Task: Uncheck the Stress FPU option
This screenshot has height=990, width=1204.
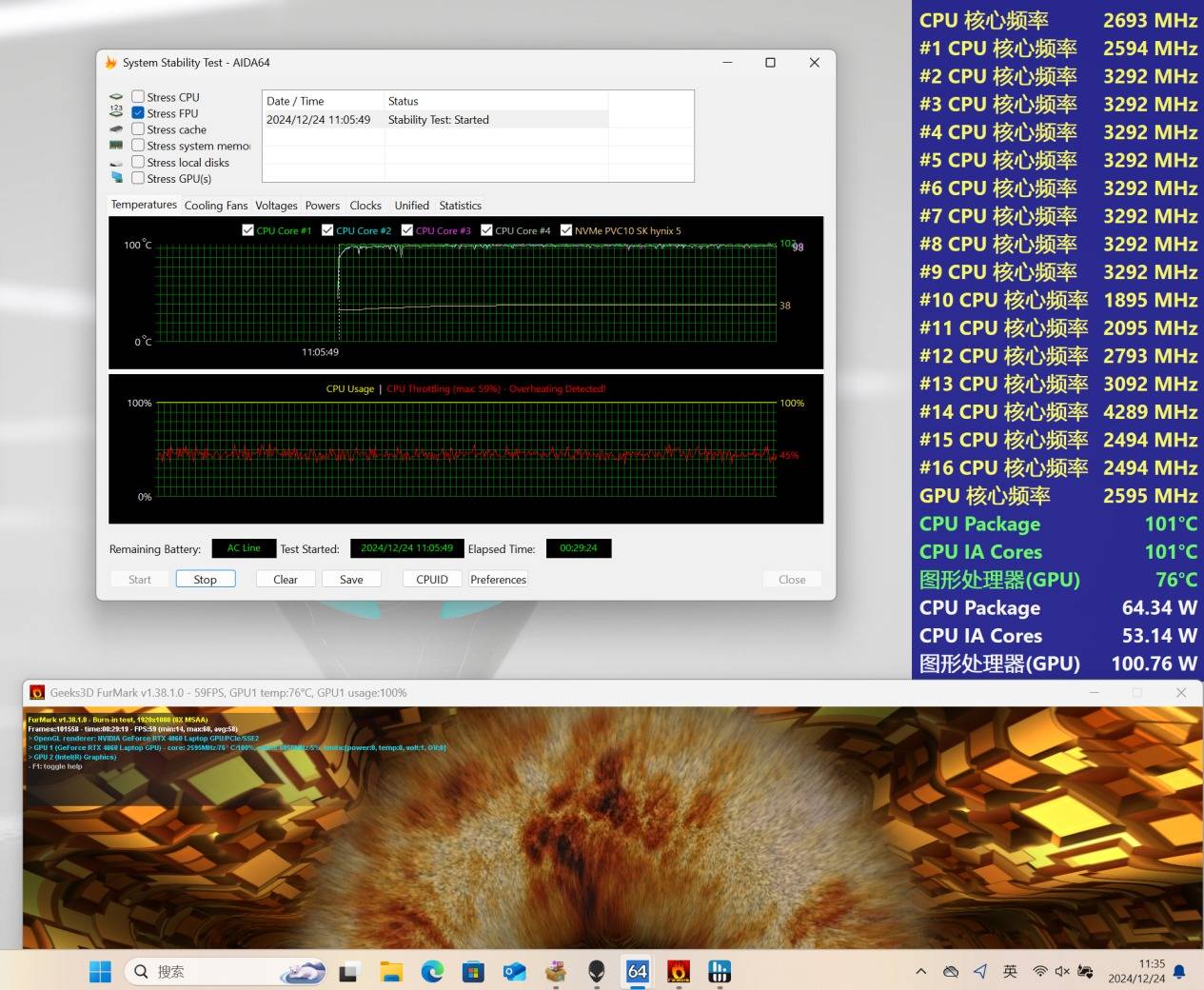Action: coord(139,113)
